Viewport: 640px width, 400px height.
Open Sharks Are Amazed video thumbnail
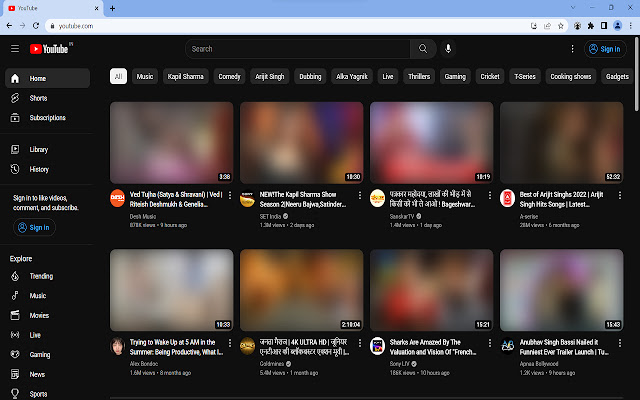pyautogui.click(x=431, y=290)
